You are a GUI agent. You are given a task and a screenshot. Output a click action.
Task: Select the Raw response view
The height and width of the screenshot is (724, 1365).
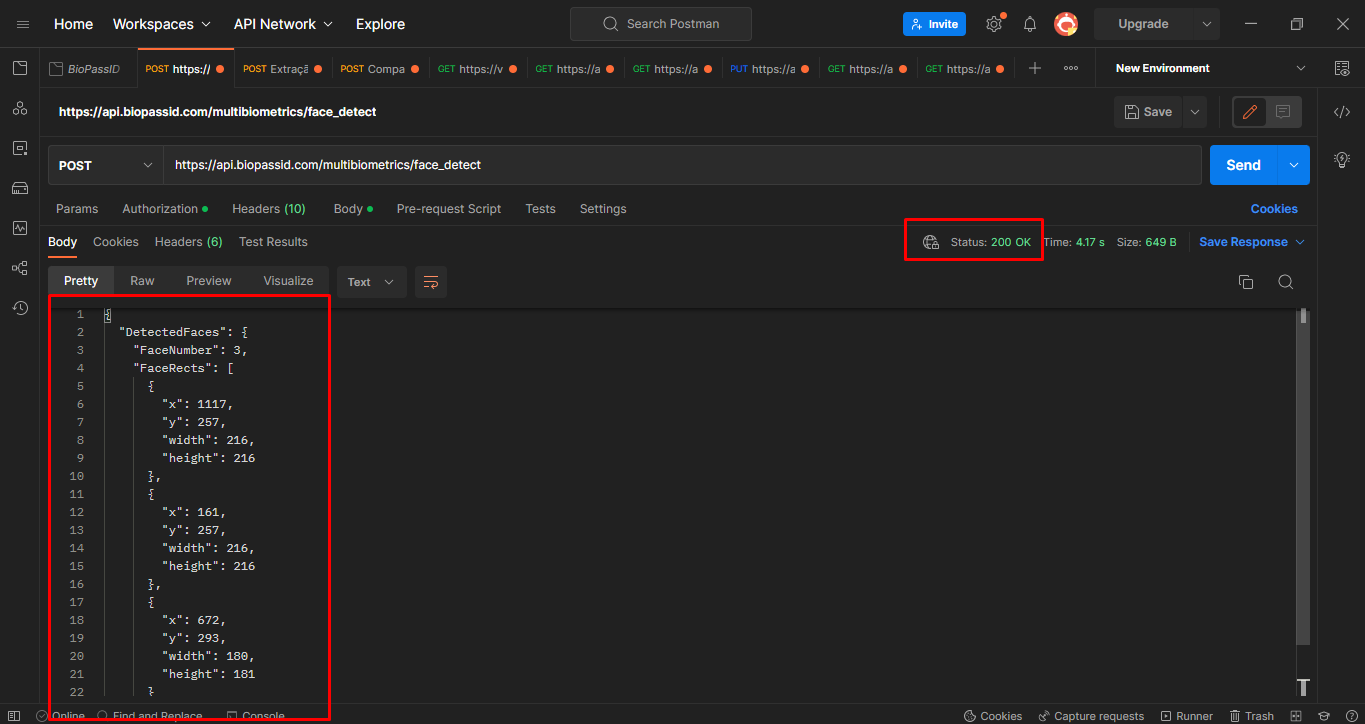pos(142,281)
